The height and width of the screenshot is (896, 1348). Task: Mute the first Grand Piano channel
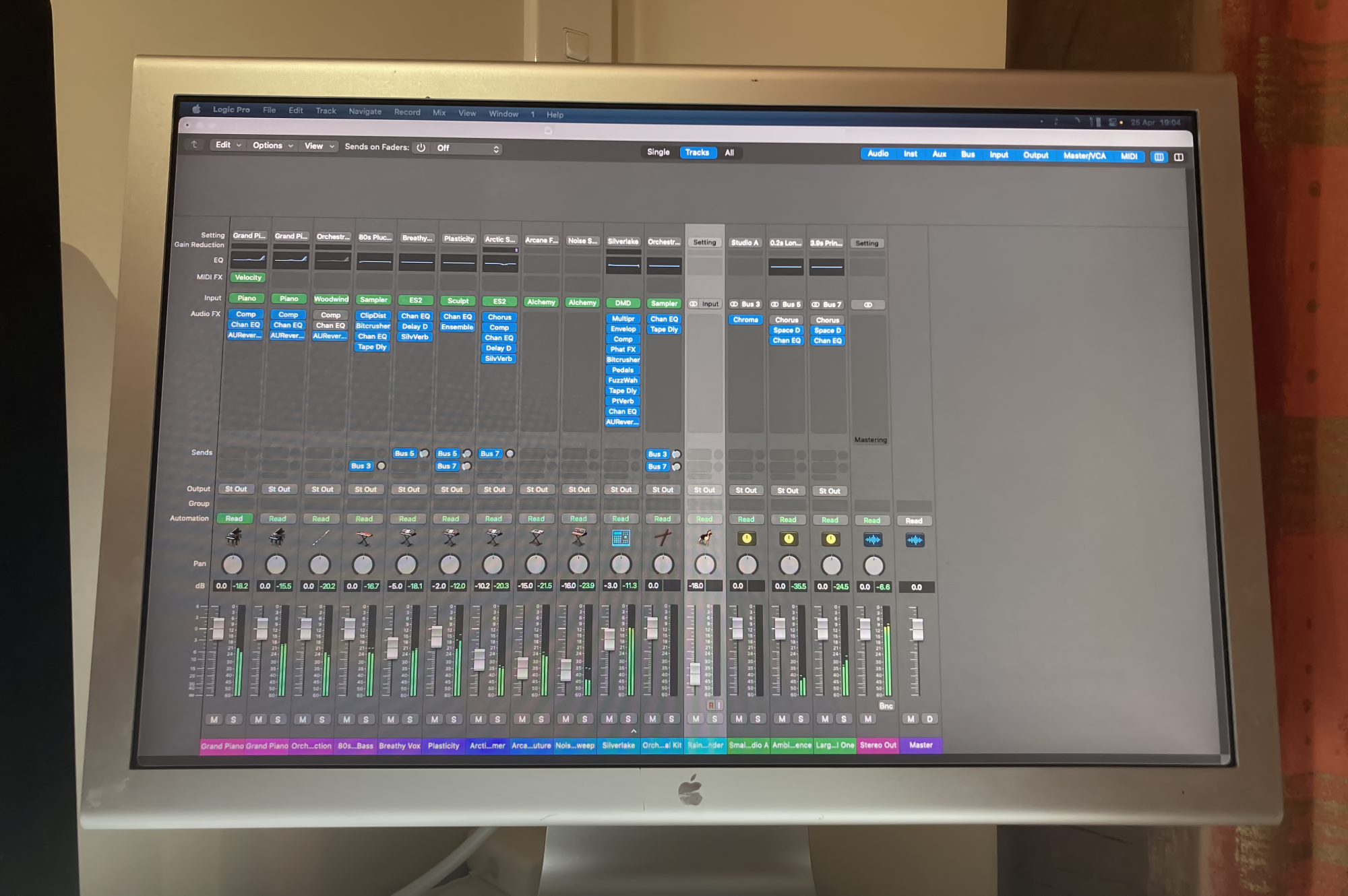click(x=214, y=719)
